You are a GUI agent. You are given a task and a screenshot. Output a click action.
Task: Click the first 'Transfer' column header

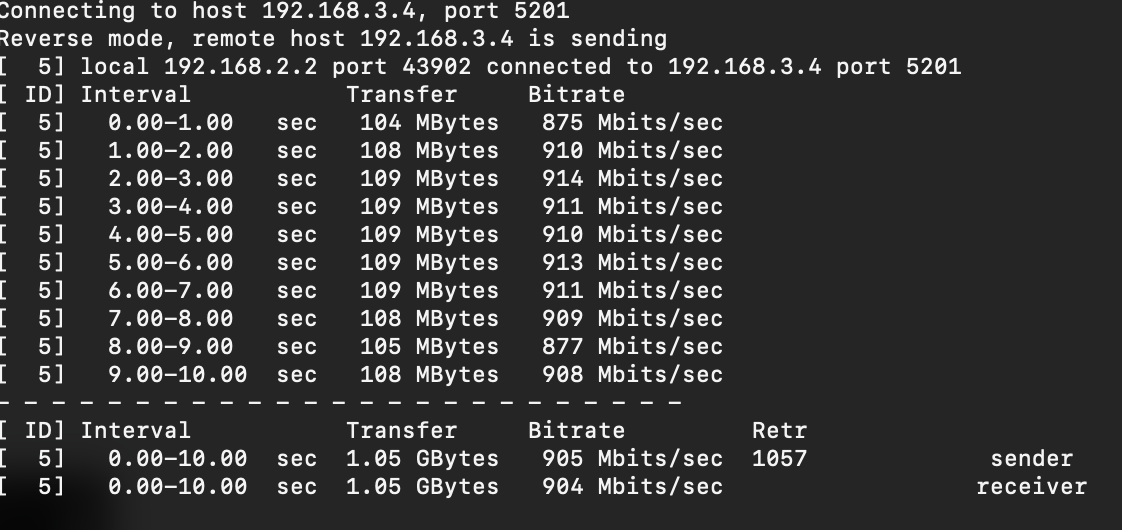pos(401,94)
